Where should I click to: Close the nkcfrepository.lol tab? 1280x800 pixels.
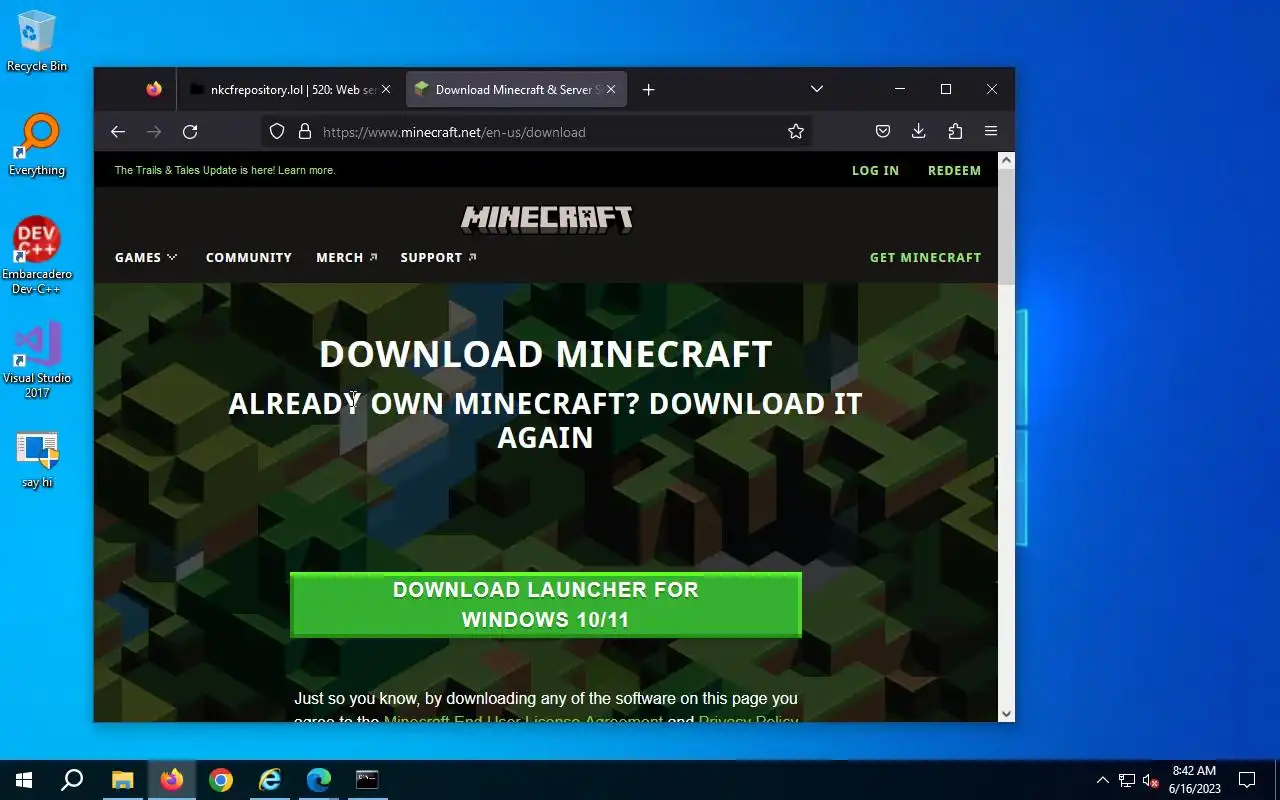(x=386, y=89)
